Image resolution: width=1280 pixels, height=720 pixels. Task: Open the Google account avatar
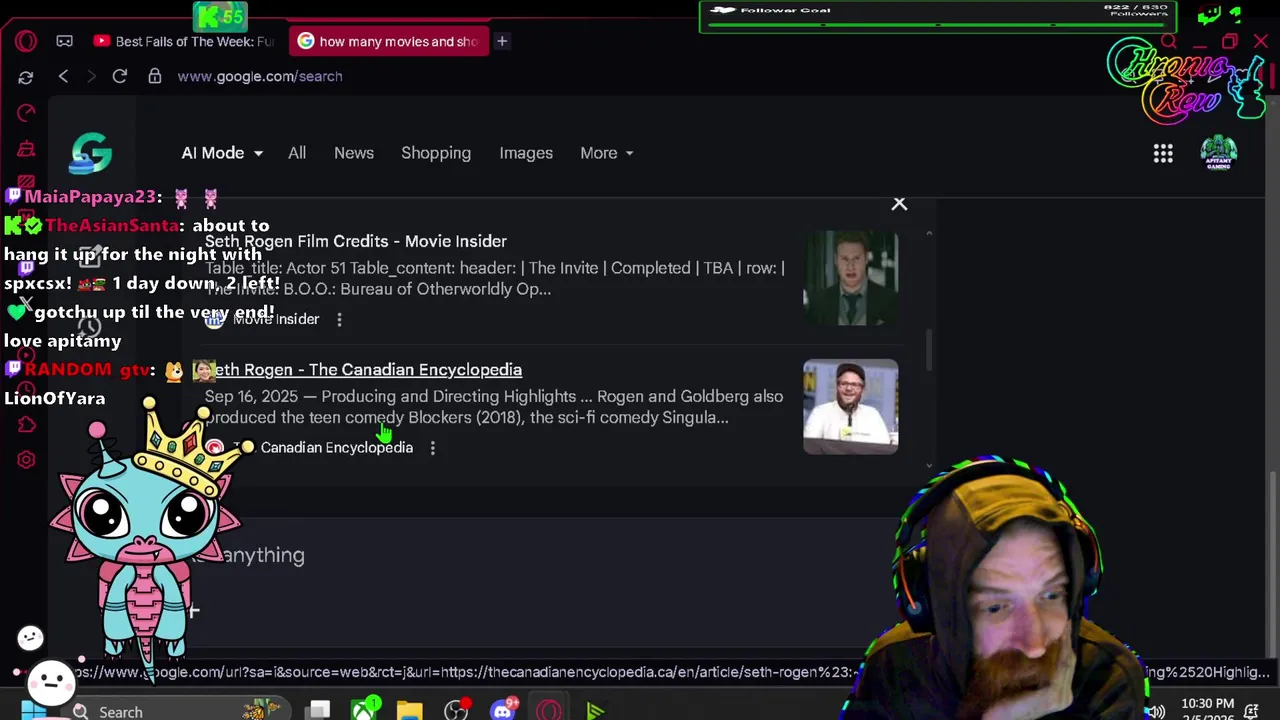pyautogui.click(x=1219, y=153)
